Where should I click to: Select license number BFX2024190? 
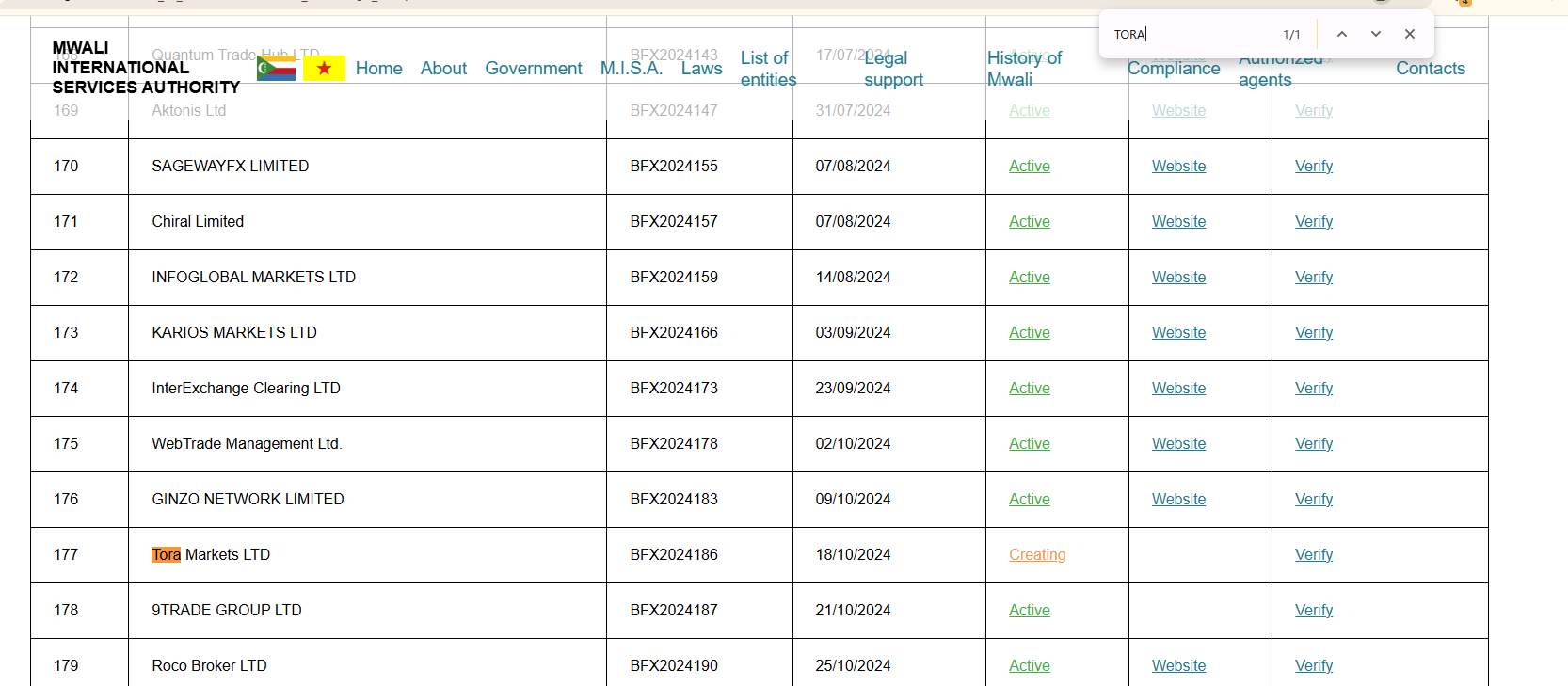[674, 666]
